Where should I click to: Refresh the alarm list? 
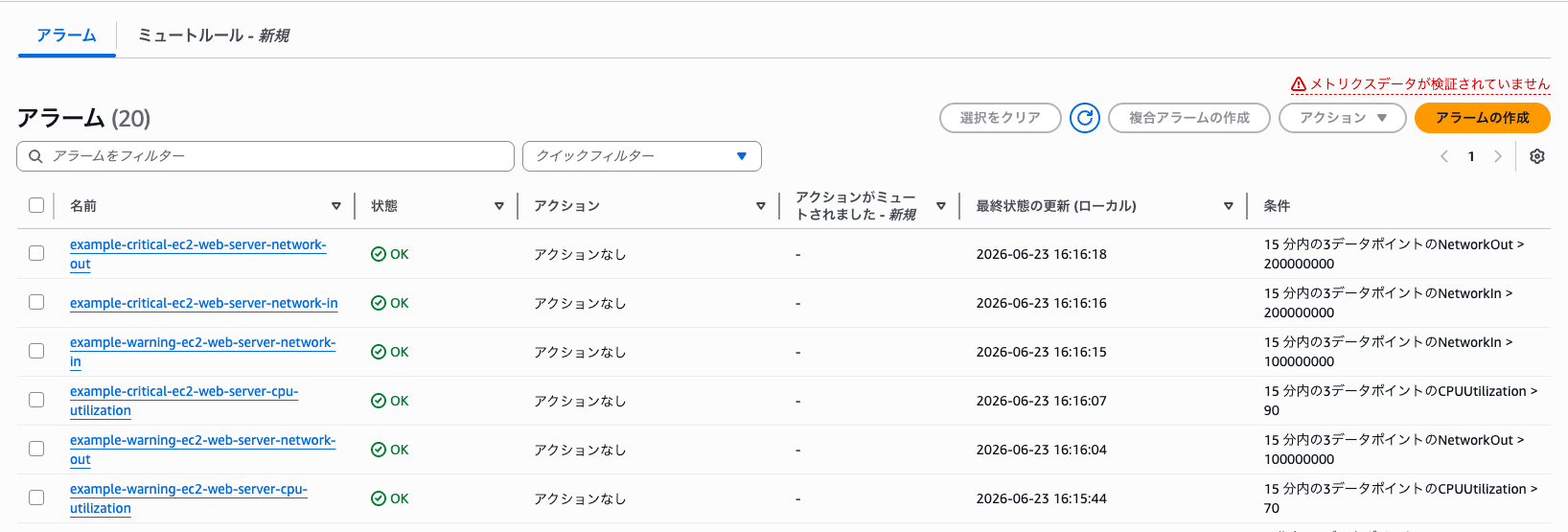[x=1085, y=118]
